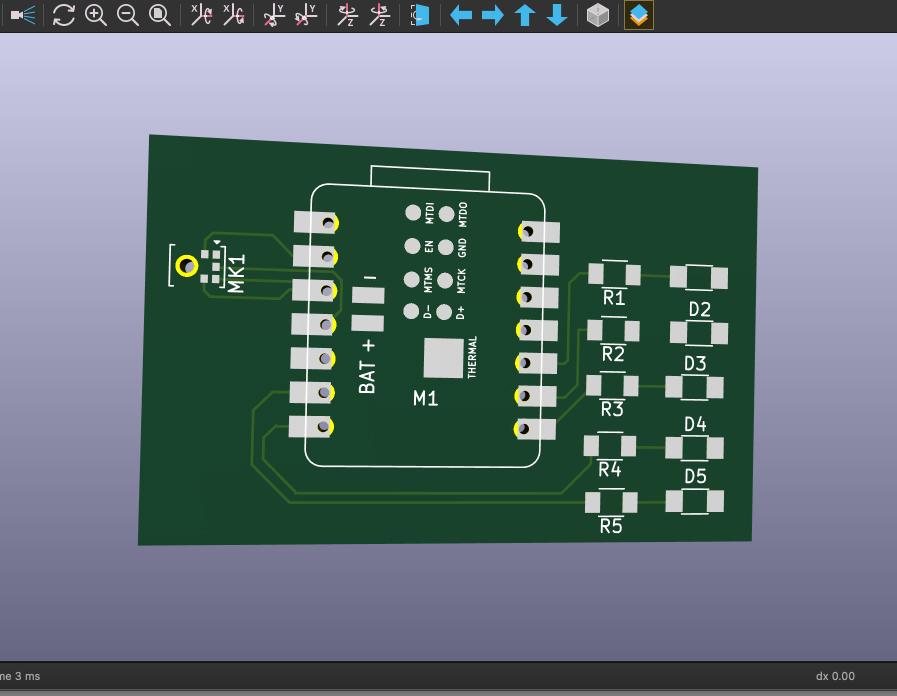Rotate board clockwise around Y axis

click(274, 15)
